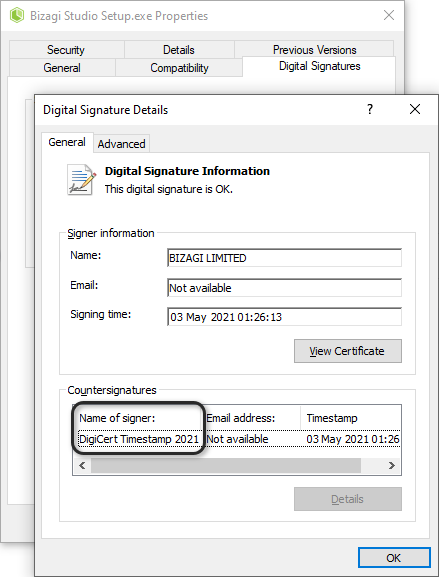Viewport: 439px width, 577px height.
Task: Click the countersignature timestamp 03 May 2021 cell
Action: 353,439
